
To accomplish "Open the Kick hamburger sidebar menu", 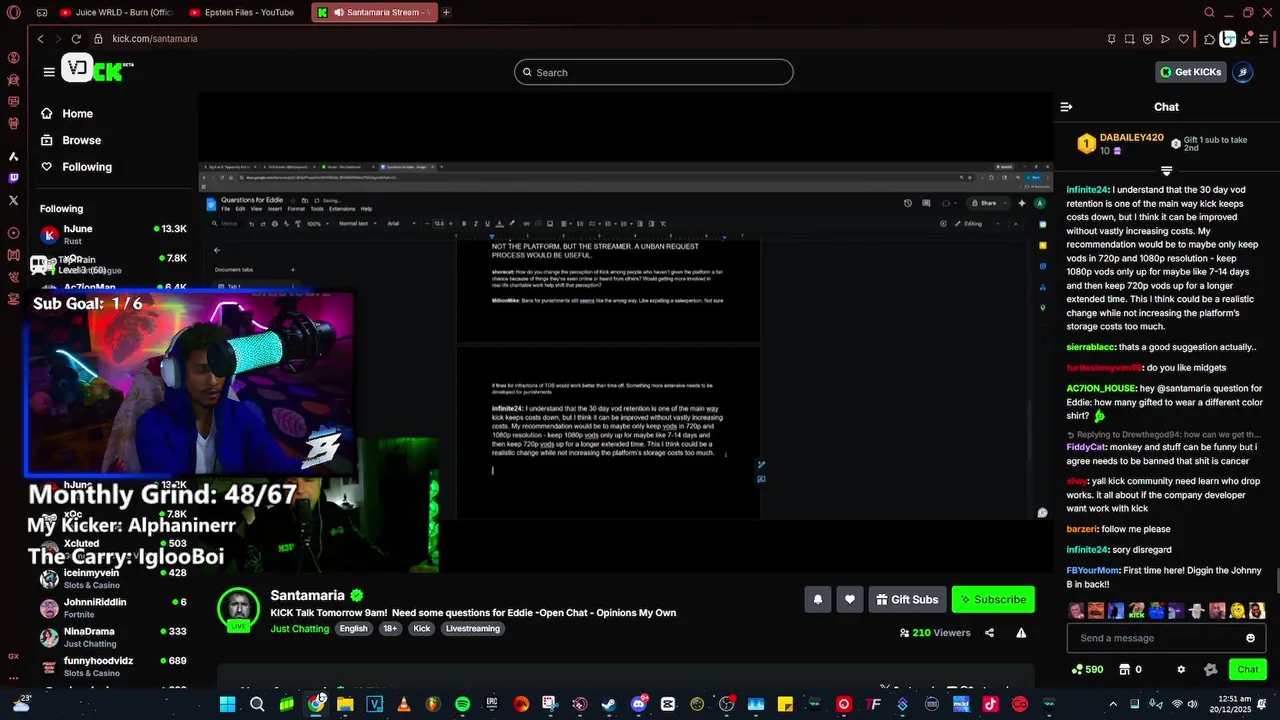I will coord(49,72).
